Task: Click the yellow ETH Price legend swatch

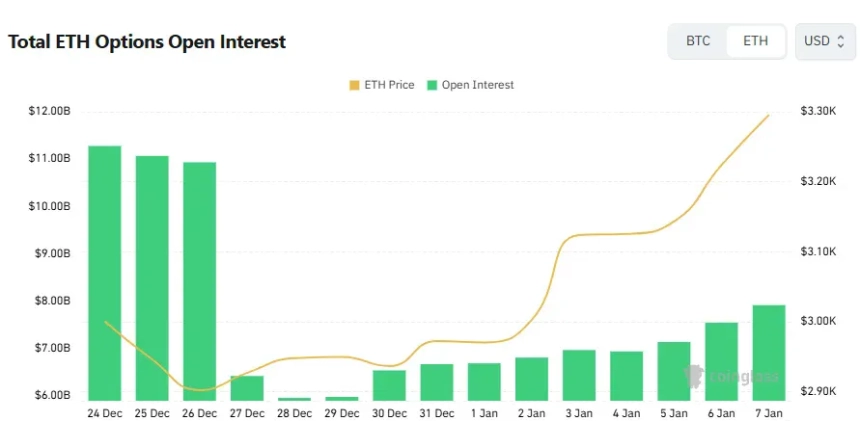Action: (x=354, y=85)
